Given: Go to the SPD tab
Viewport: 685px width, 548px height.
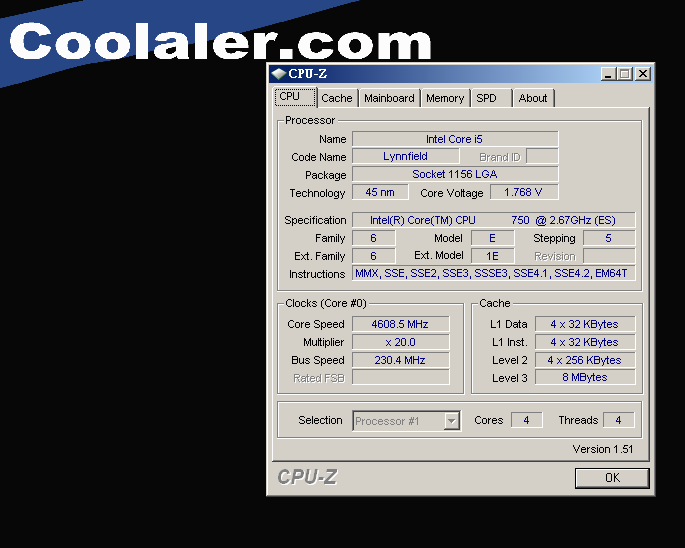Looking at the screenshot, I should point(491,98).
